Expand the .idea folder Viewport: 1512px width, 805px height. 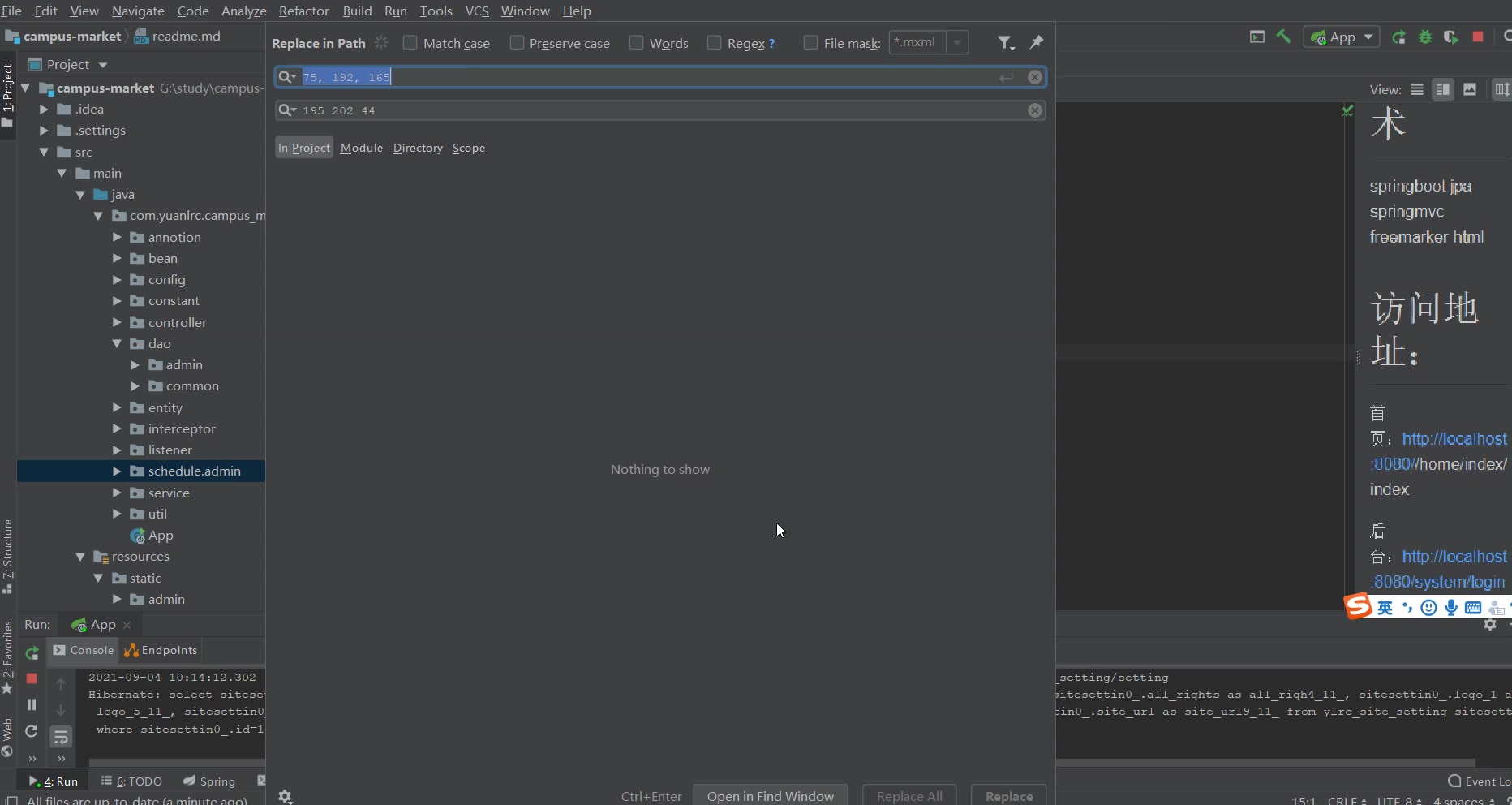click(x=45, y=110)
